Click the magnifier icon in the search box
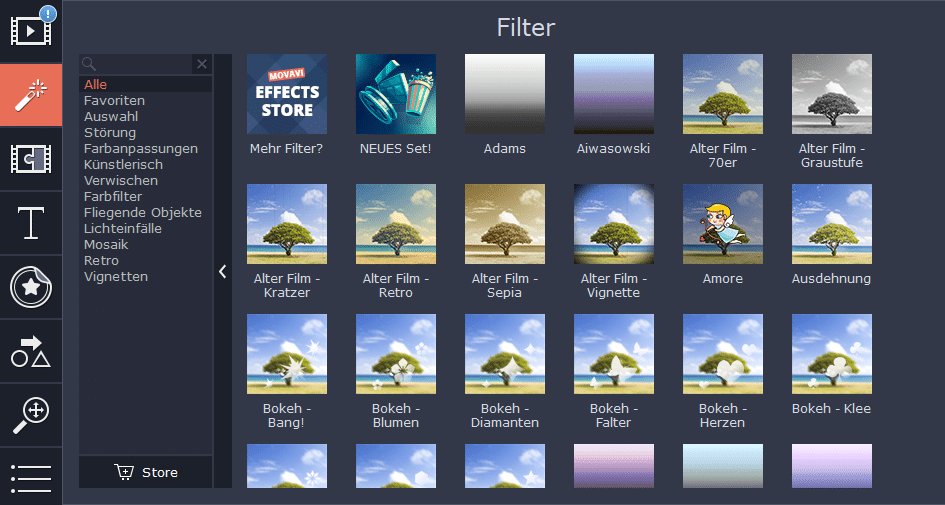The height and width of the screenshot is (505, 945). tap(89, 64)
